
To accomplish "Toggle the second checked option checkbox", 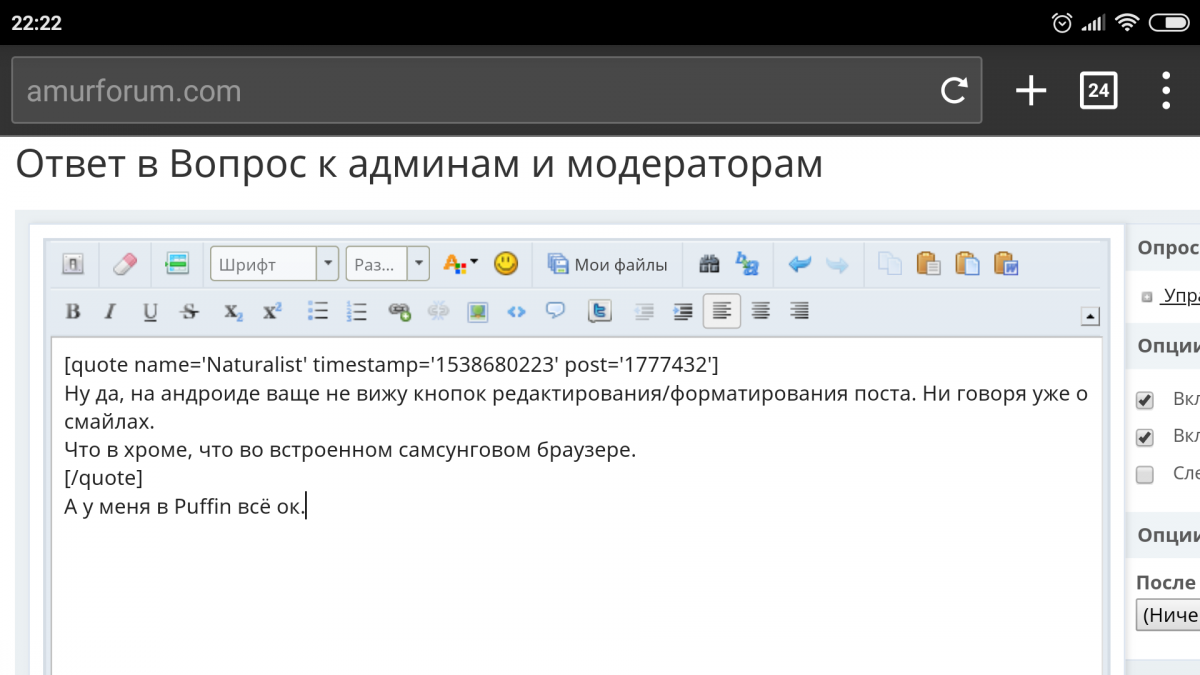I will click(x=1145, y=437).
